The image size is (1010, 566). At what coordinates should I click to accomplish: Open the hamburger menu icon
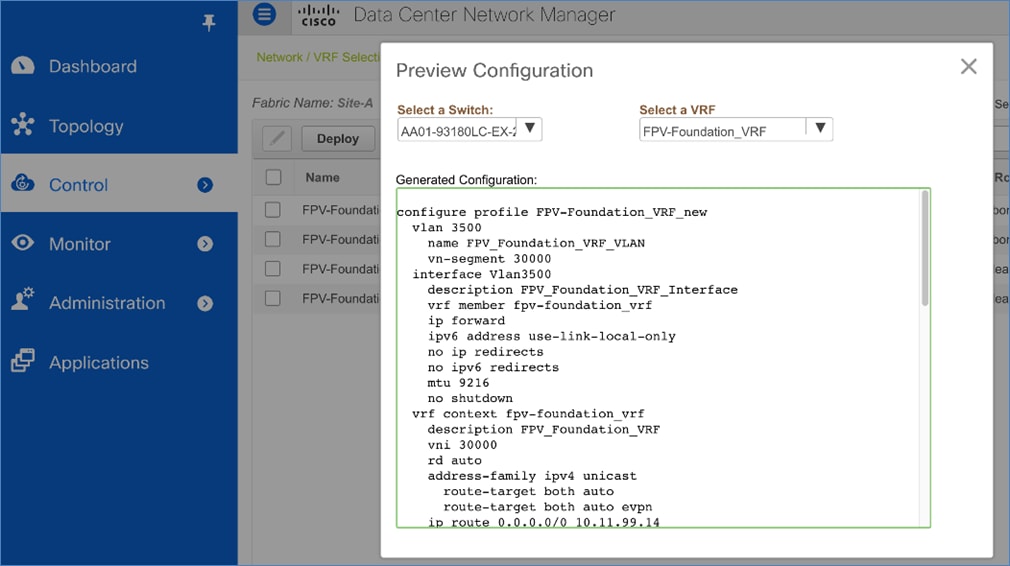[264, 14]
